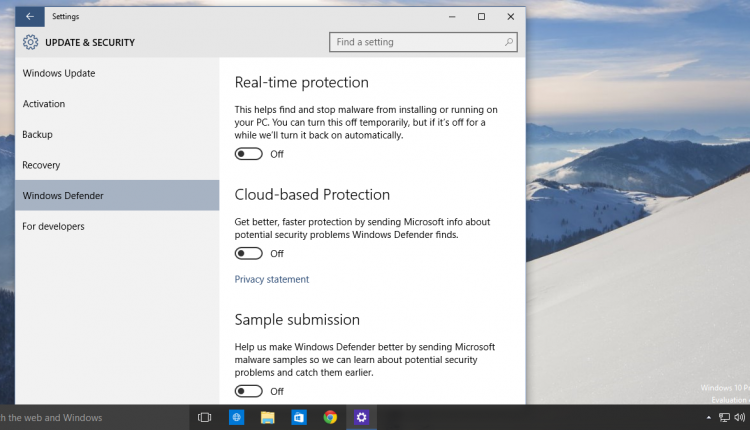The image size is (750, 430).
Task: Toggle Sample submission on
Action: tap(249, 391)
